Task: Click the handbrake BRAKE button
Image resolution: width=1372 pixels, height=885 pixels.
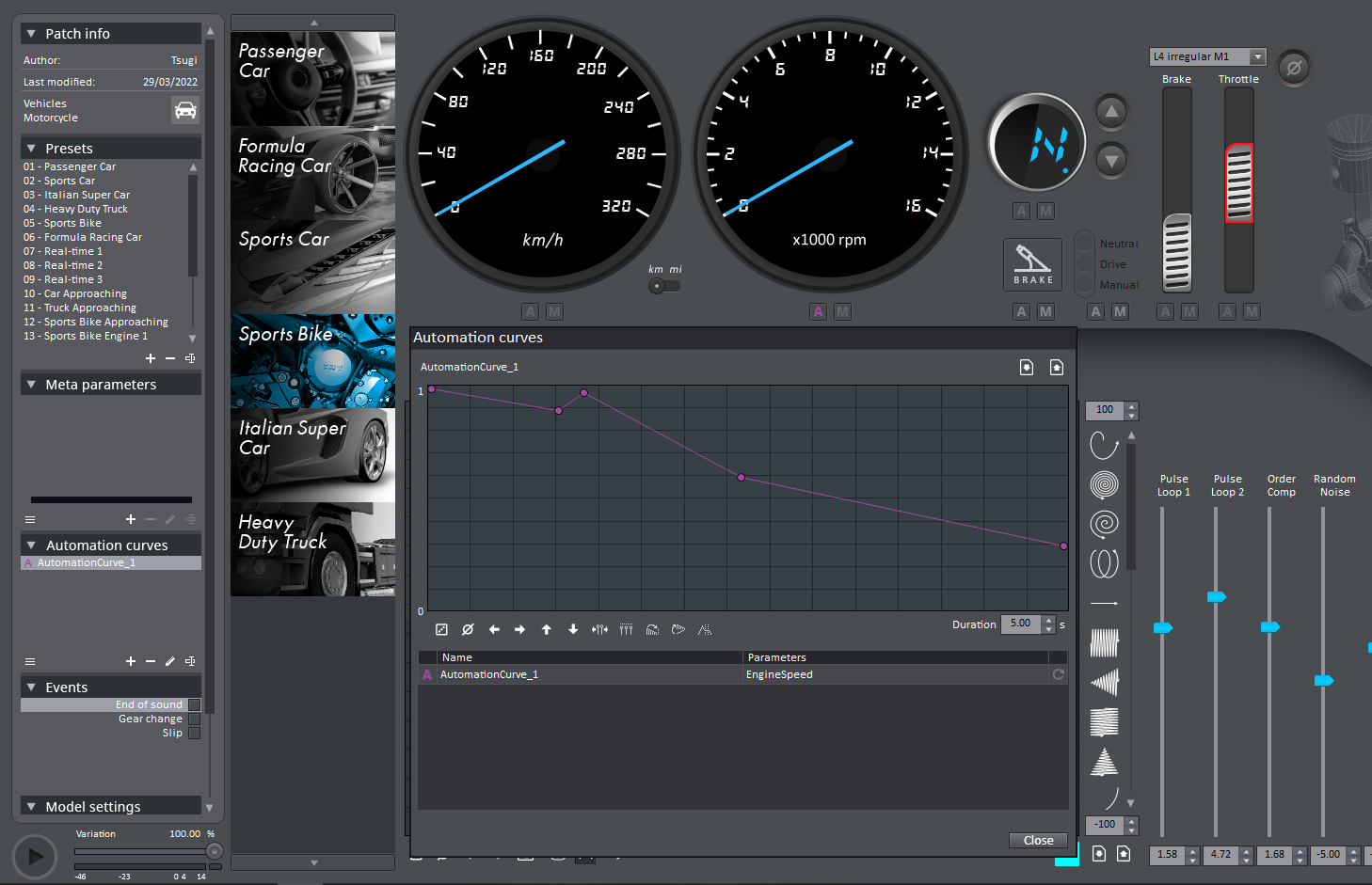Action: (x=1032, y=264)
